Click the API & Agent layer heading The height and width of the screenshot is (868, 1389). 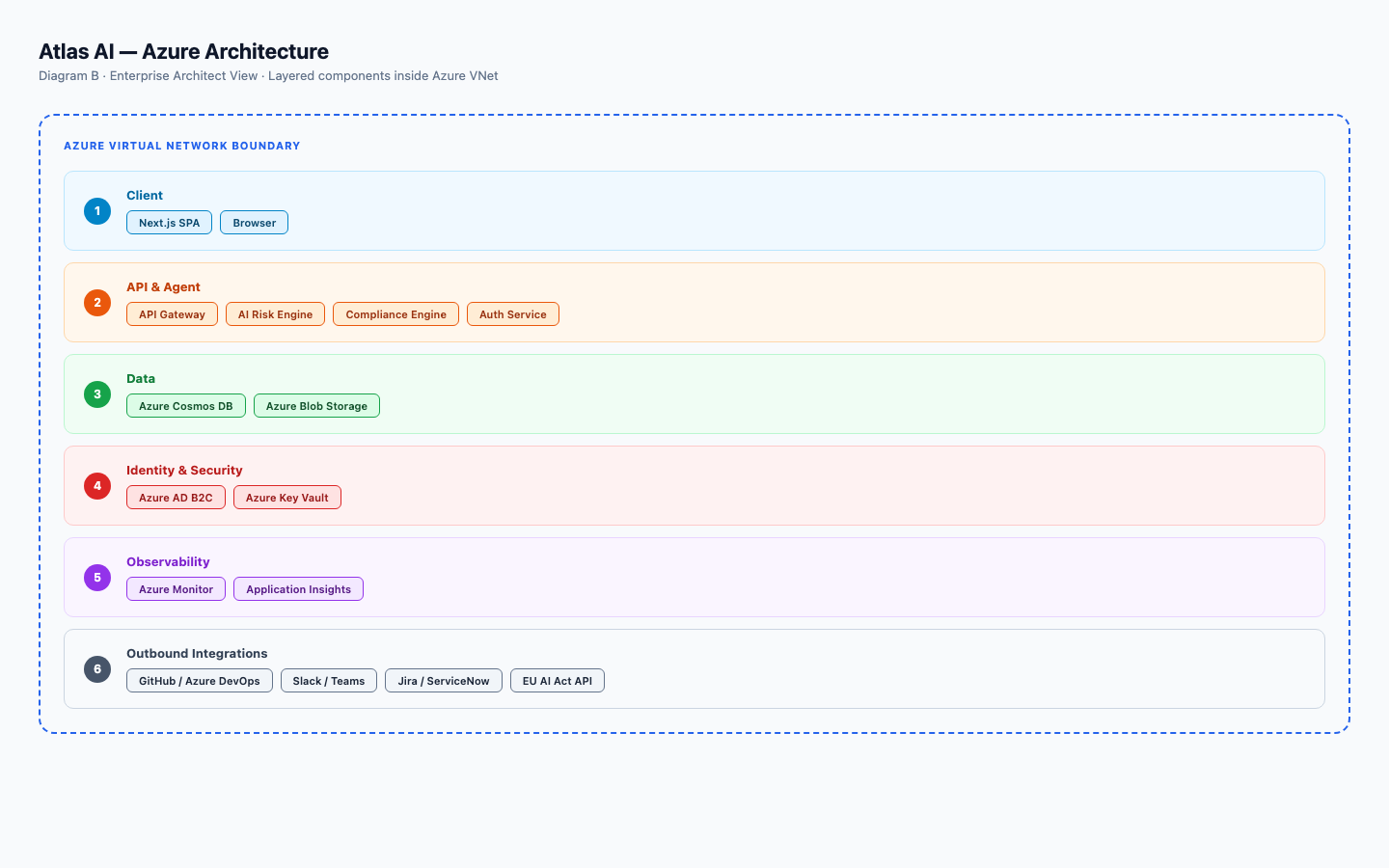pos(163,287)
